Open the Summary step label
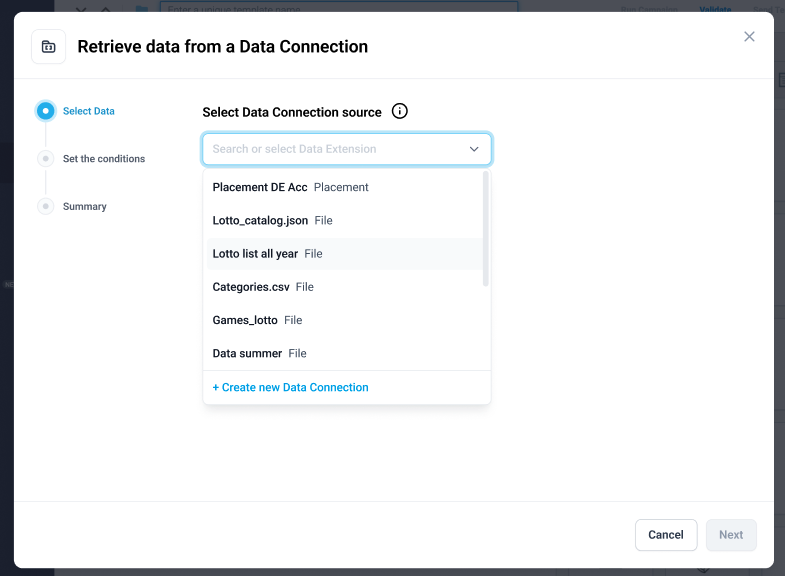 click(x=85, y=206)
